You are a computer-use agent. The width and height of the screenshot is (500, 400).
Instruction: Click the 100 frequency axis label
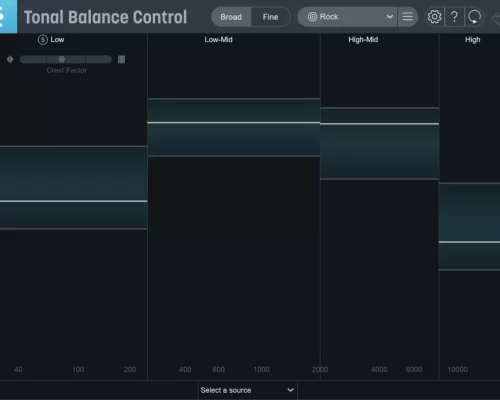pyautogui.click(x=78, y=369)
